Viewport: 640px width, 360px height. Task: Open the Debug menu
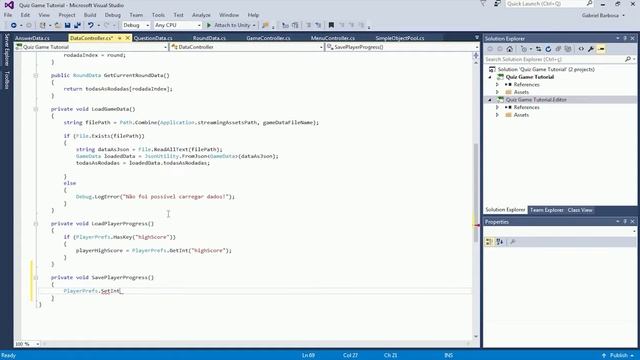tap(113, 15)
